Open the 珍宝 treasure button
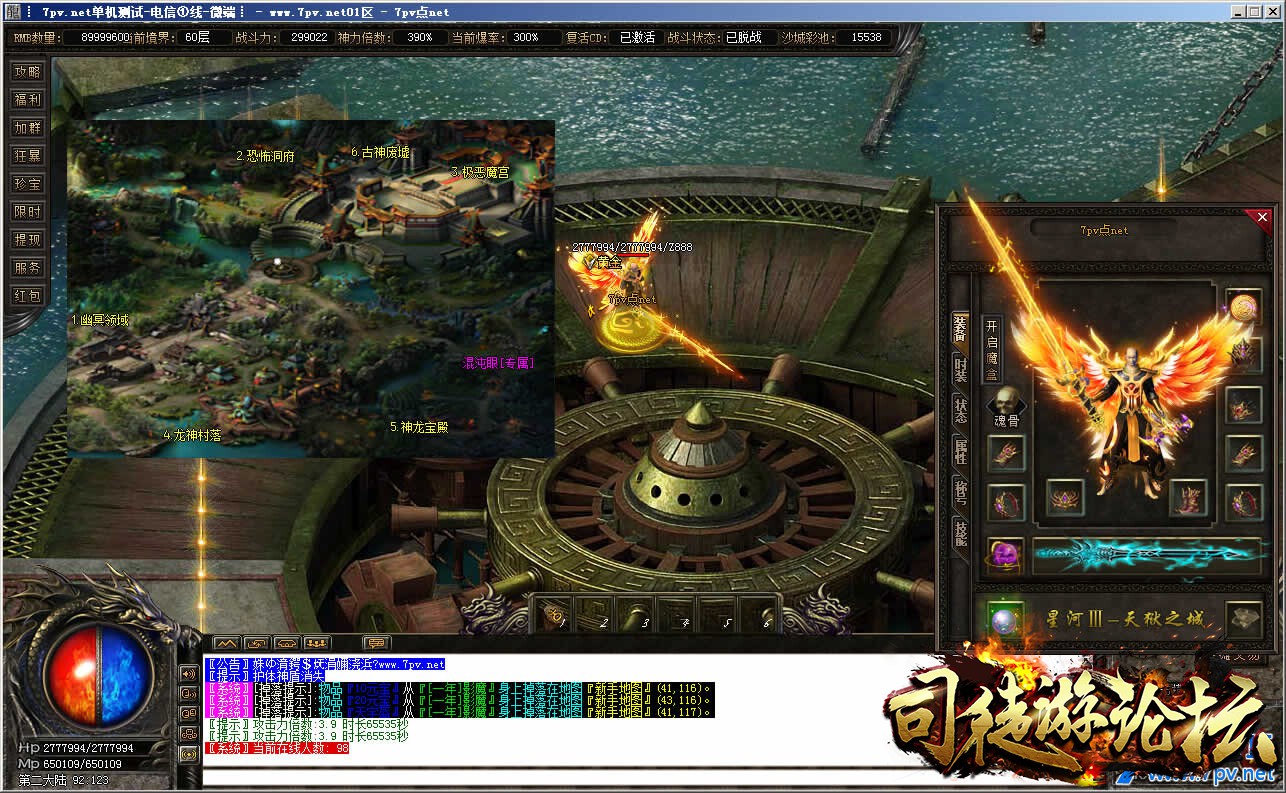 [27, 184]
